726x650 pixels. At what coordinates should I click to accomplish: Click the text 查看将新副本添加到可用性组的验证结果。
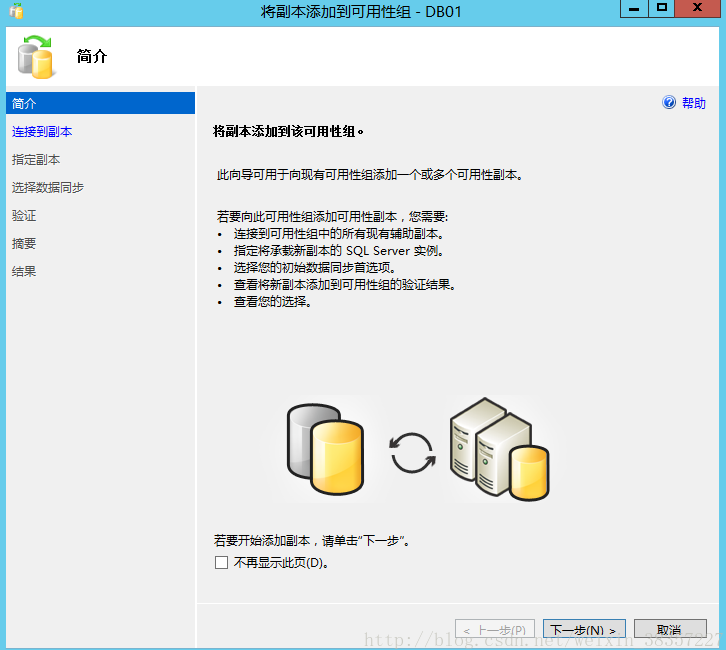coord(345,285)
